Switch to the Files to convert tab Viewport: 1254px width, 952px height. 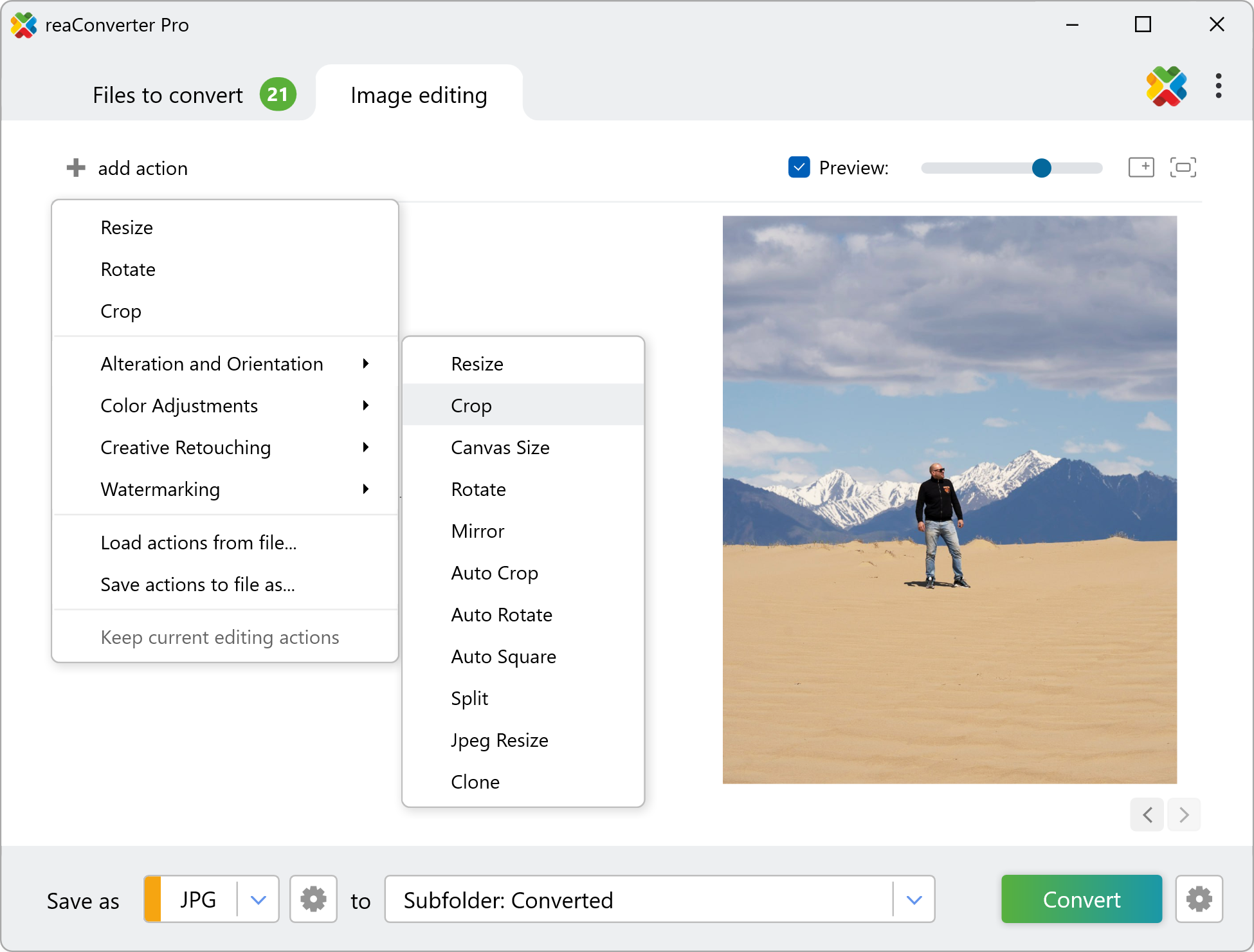168,95
